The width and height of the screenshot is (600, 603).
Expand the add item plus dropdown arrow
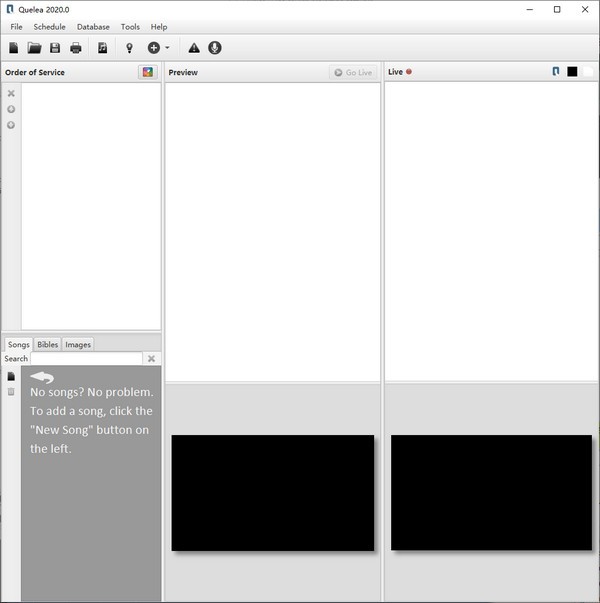(x=167, y=48)
